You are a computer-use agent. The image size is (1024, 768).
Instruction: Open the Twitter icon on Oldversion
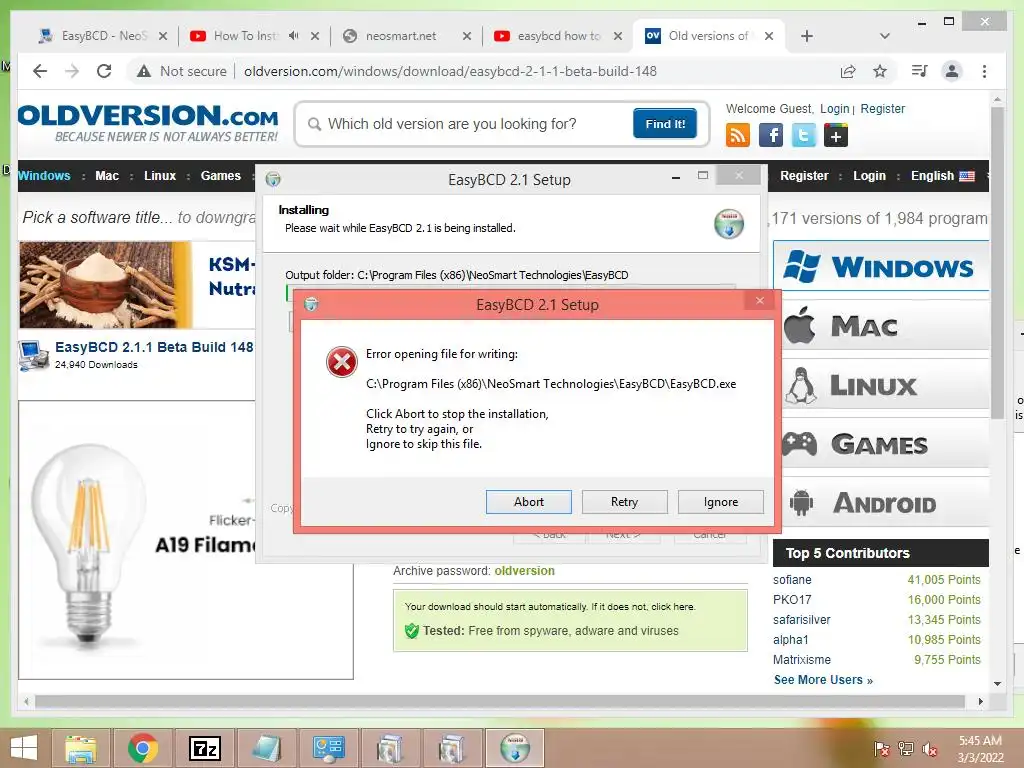[803, 135]
